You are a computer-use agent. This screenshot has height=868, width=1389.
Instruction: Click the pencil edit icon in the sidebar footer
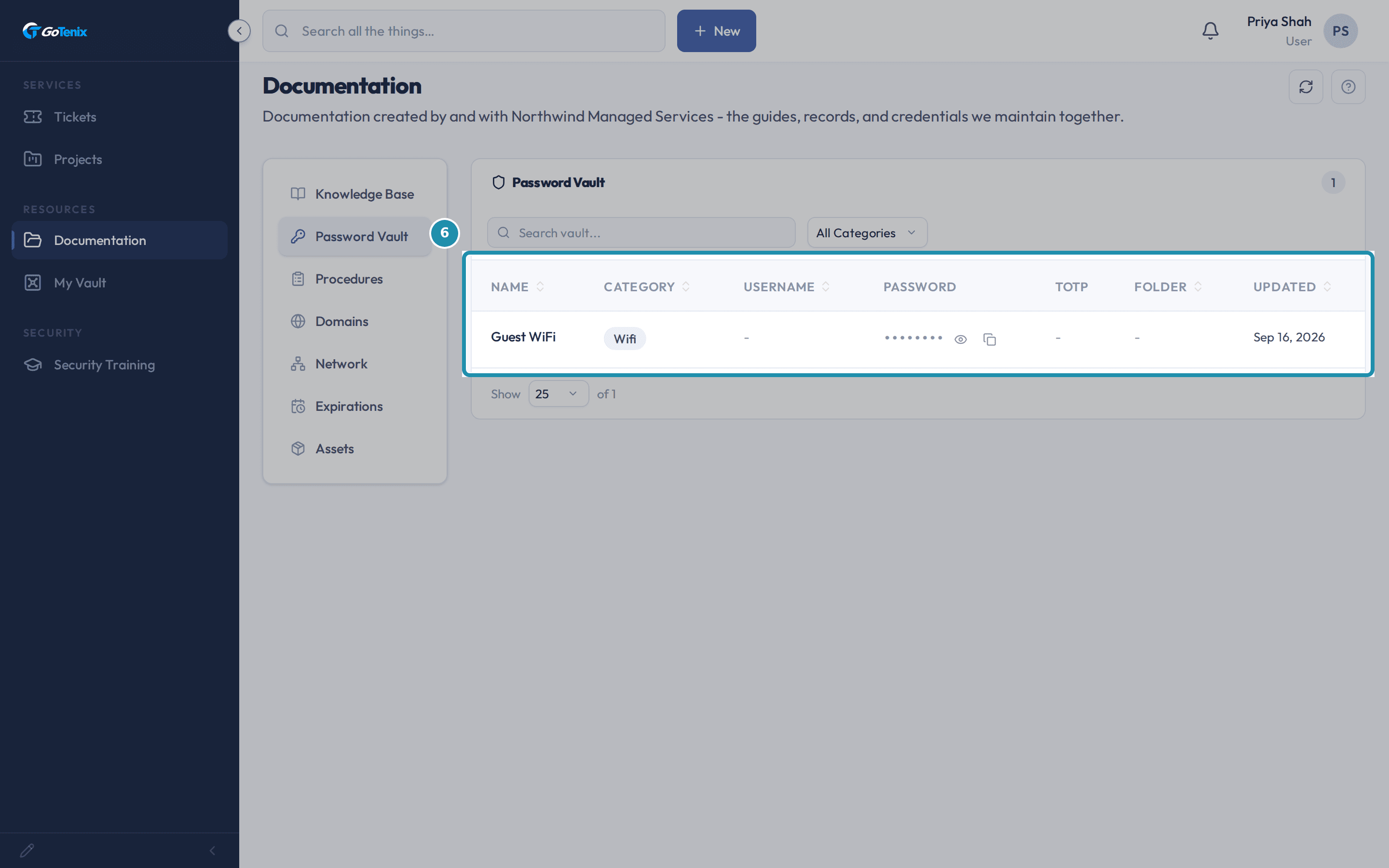(27, 850)
